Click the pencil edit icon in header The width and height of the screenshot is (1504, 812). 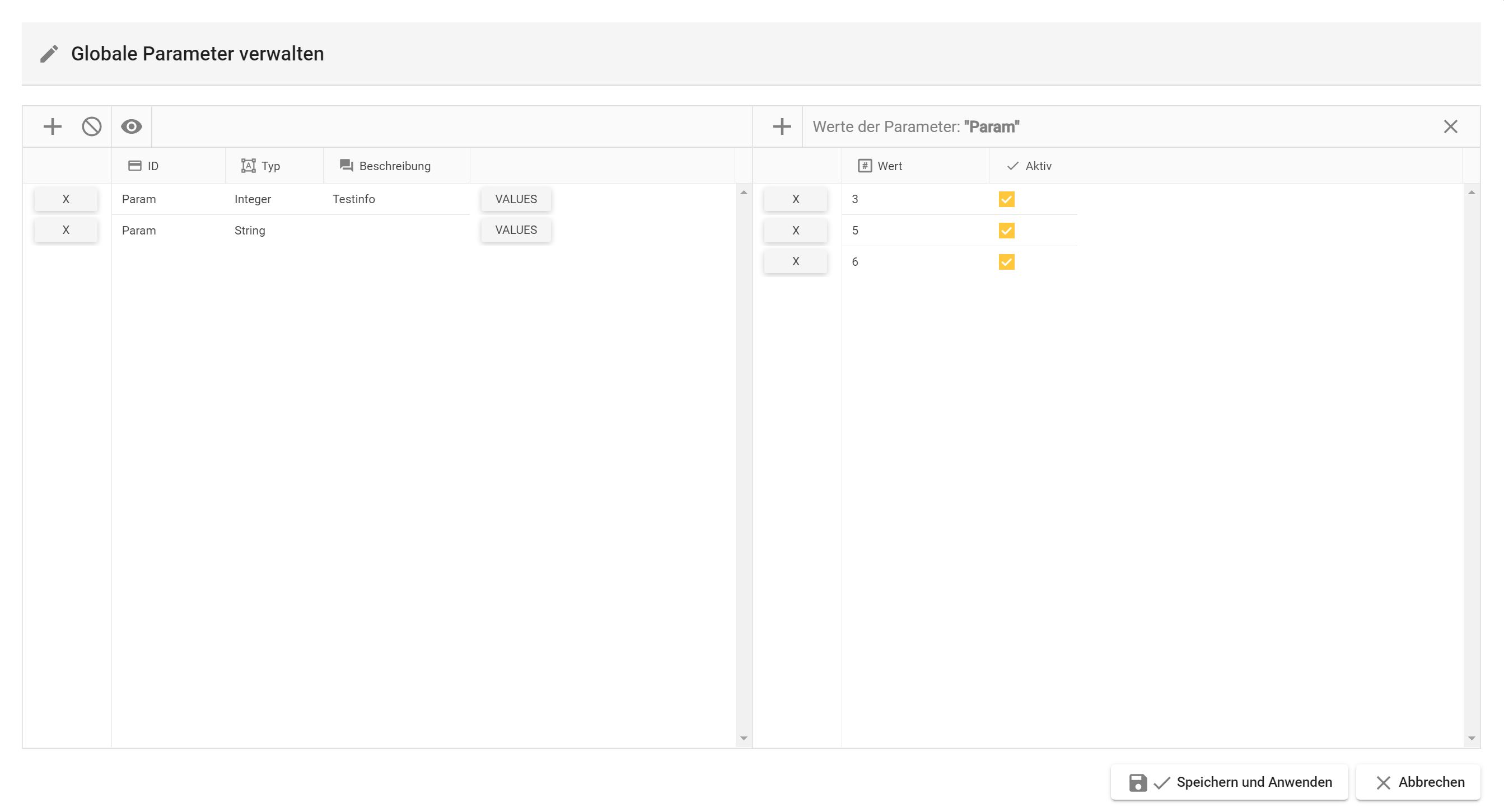(x=50, y=54)
